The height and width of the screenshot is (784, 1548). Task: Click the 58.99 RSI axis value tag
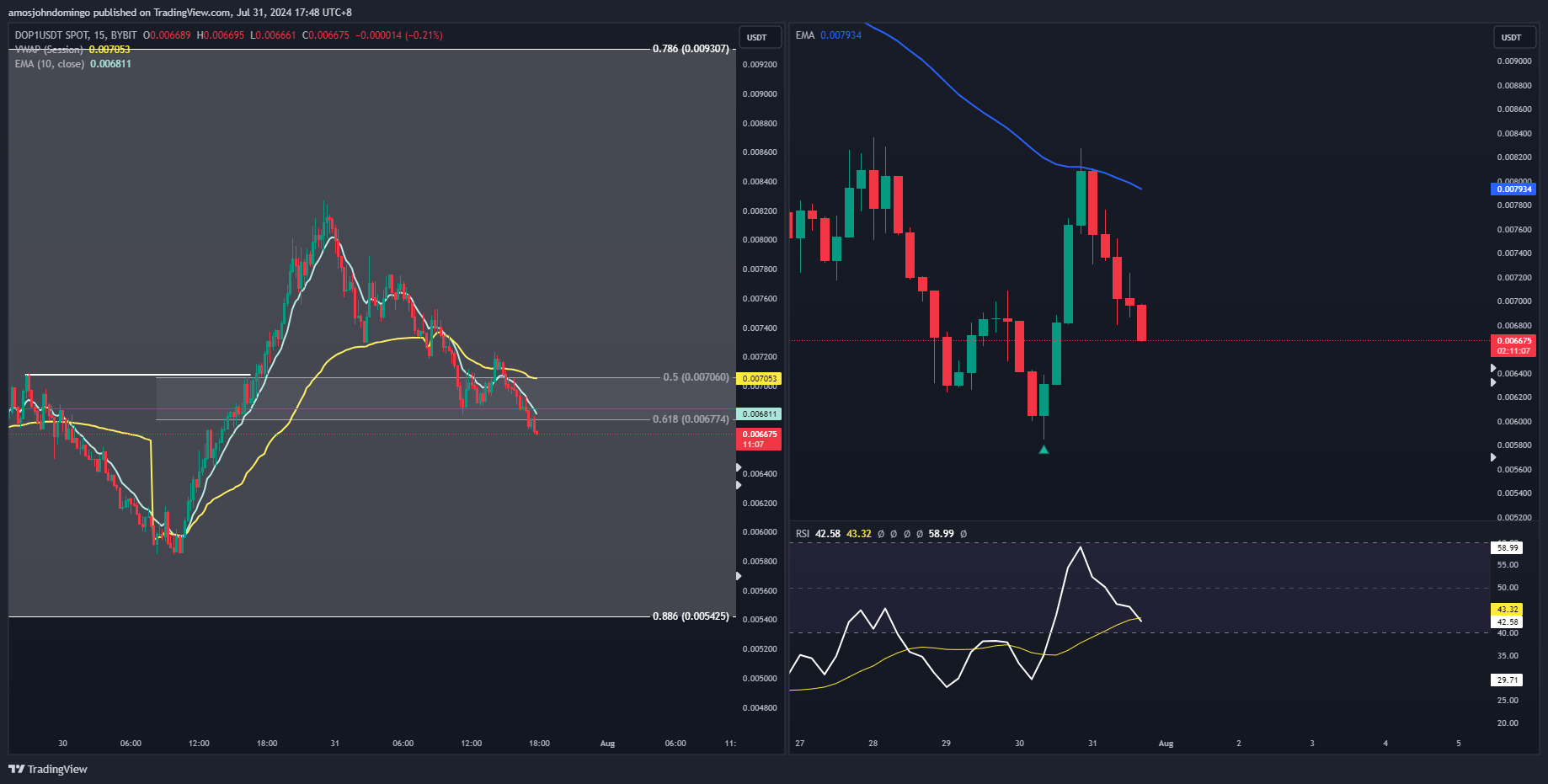pyautogui.click(x=1507, y=548)
